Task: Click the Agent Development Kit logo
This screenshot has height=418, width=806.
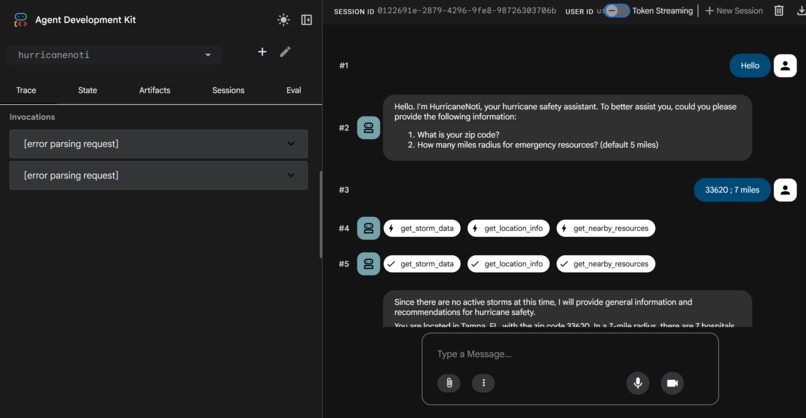Action: point(21,20)
